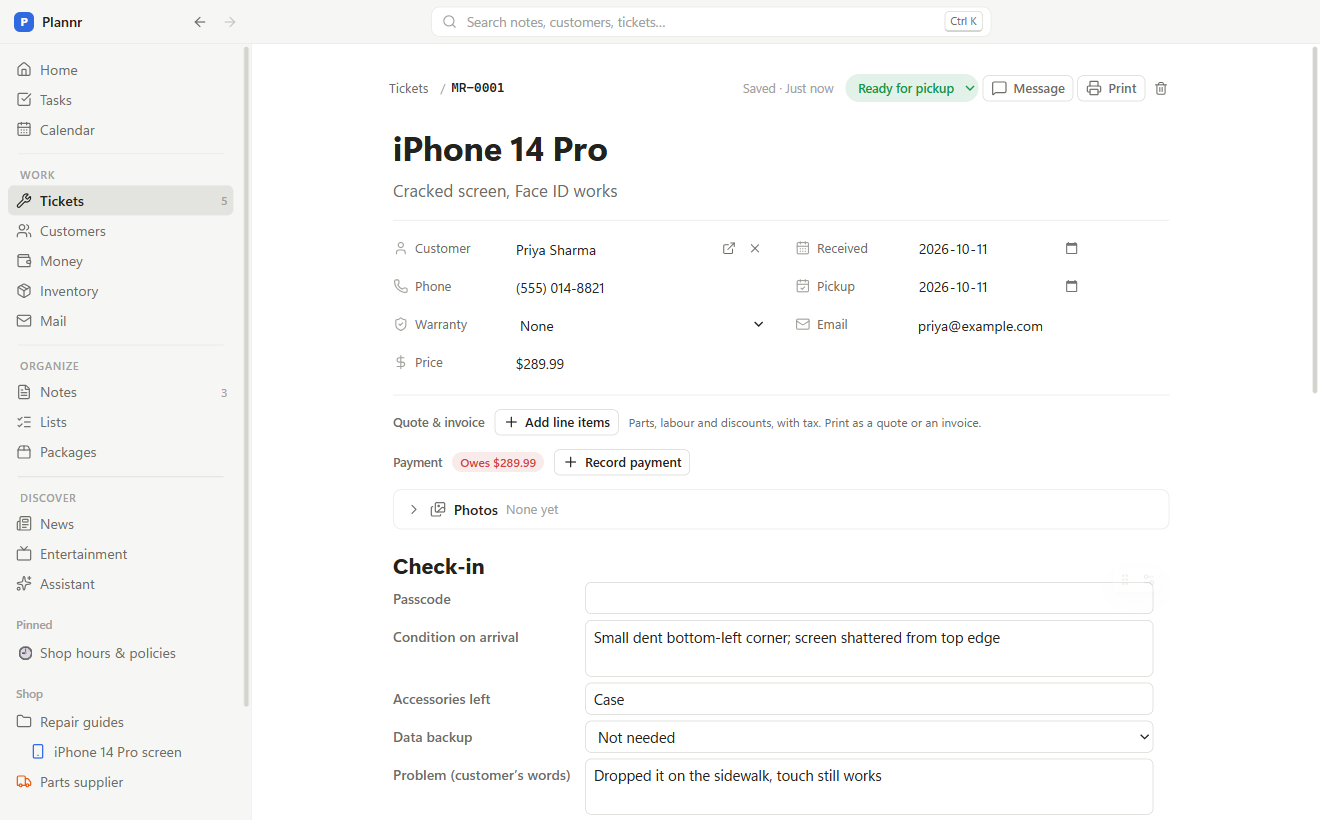1320x820 pixels.
Task: Remove Priya Sharma from the customer field
Action: [755, 249]
